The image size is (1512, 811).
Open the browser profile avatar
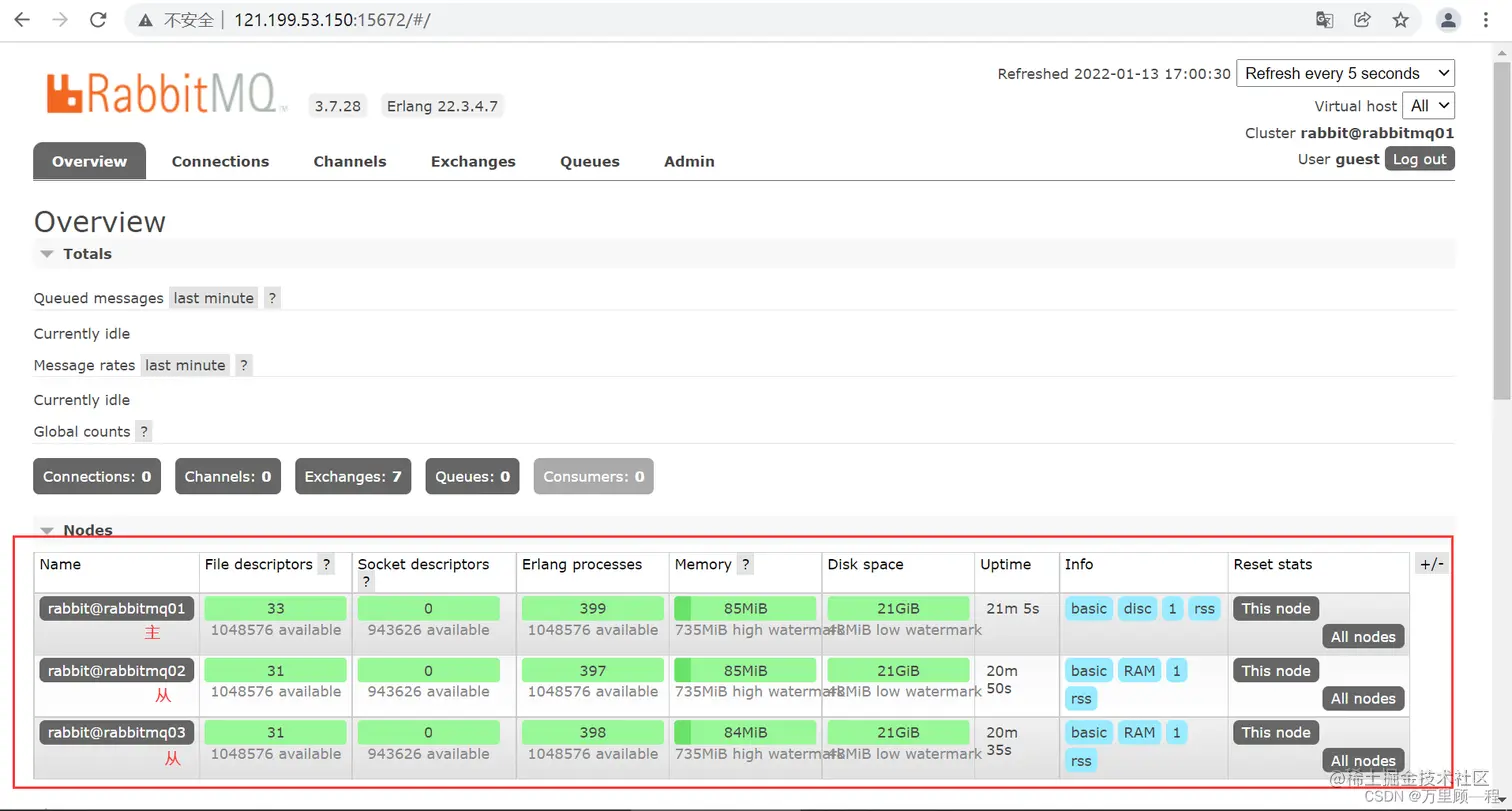[1448, 20]
